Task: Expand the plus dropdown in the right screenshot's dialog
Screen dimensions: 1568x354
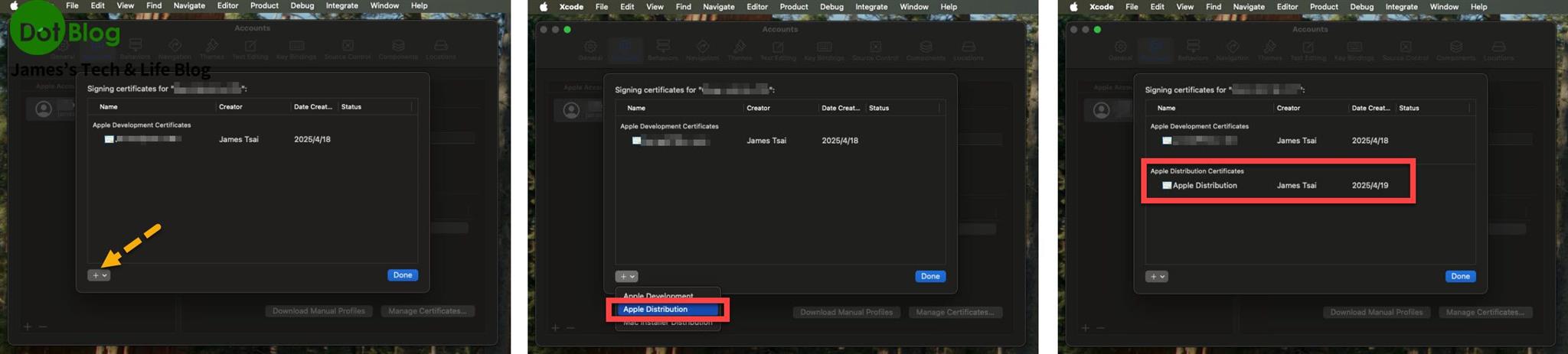Action: (1156, 277)
